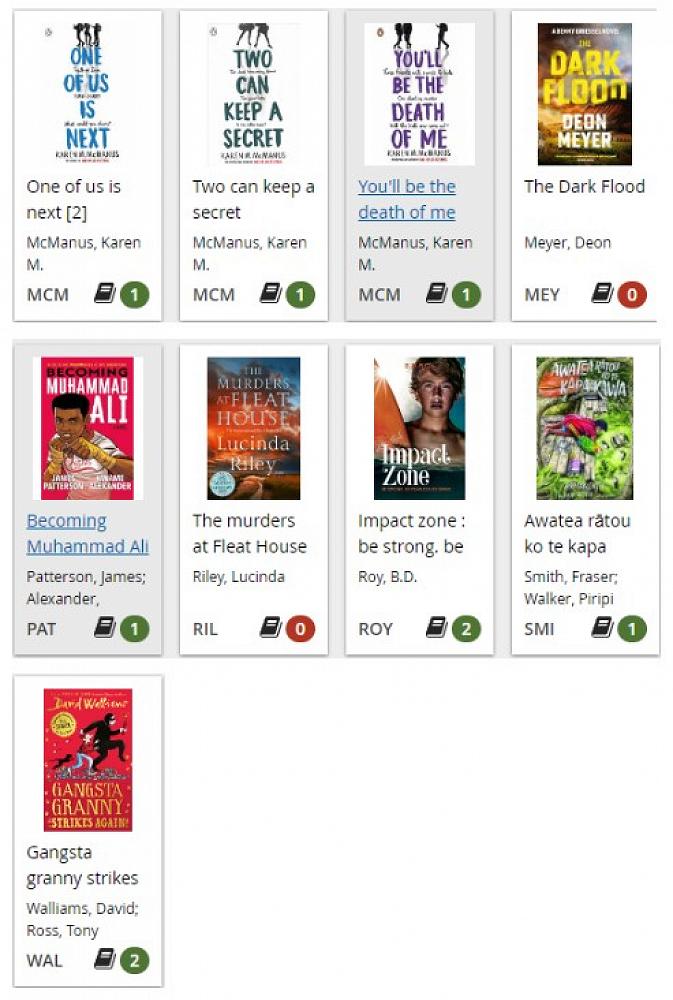Click book icon on One of us is next card
The height and width of the screenshot is (1000, 673).
point(105,293)
